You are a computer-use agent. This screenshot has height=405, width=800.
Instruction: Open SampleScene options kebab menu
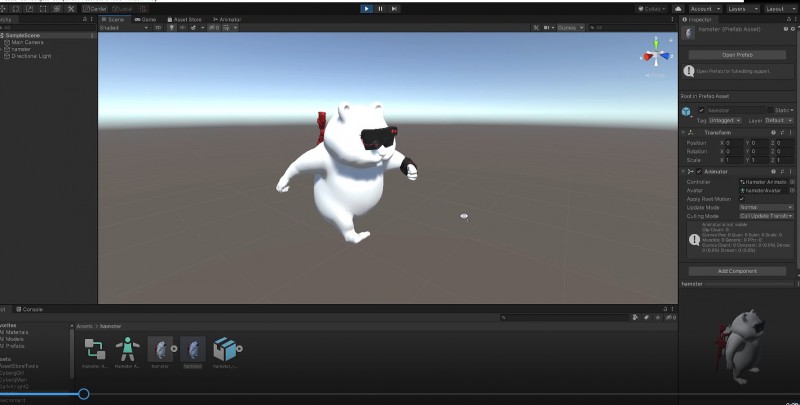tap(92, 35)
